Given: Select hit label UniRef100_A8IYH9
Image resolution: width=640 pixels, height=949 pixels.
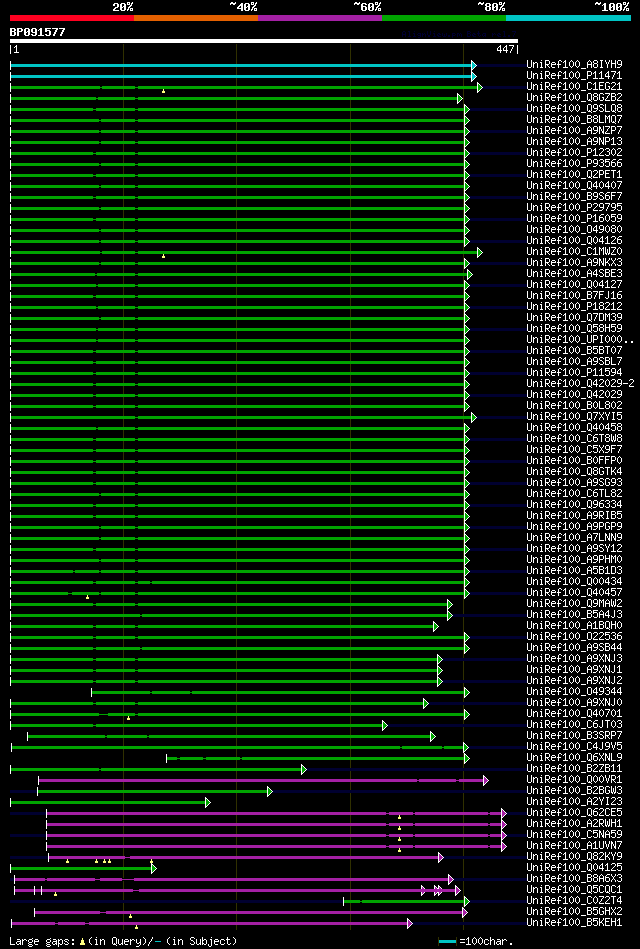Looking at the screenshot, I should [575, 65].
